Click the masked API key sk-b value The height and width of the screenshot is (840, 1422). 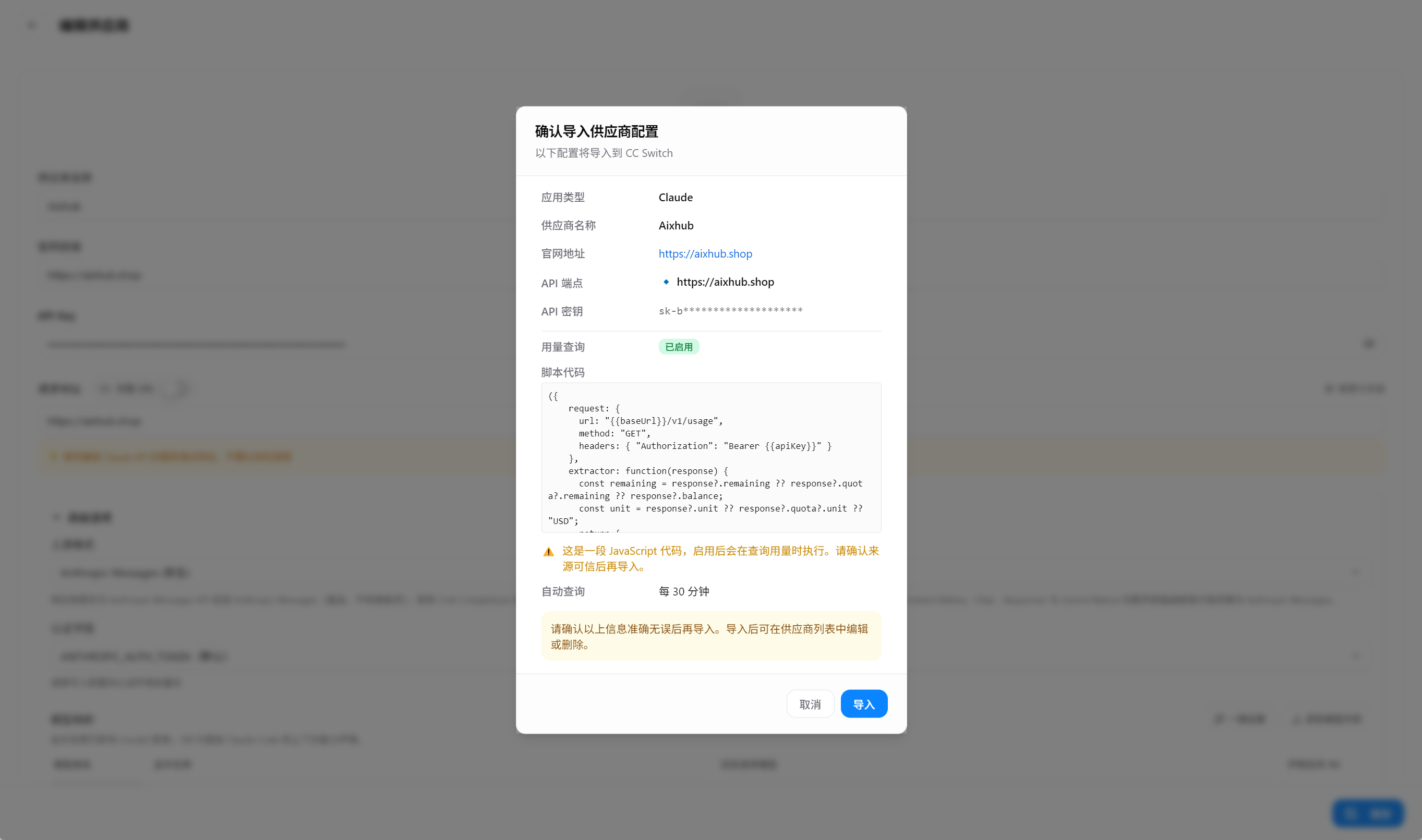pos(730,311)
